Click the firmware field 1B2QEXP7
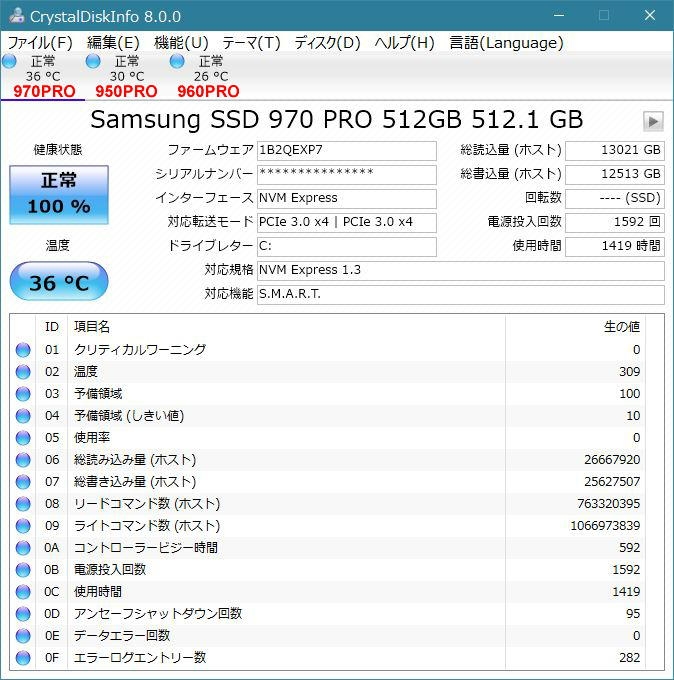Viewport: 674px width, 680px height. coord(347,151)
